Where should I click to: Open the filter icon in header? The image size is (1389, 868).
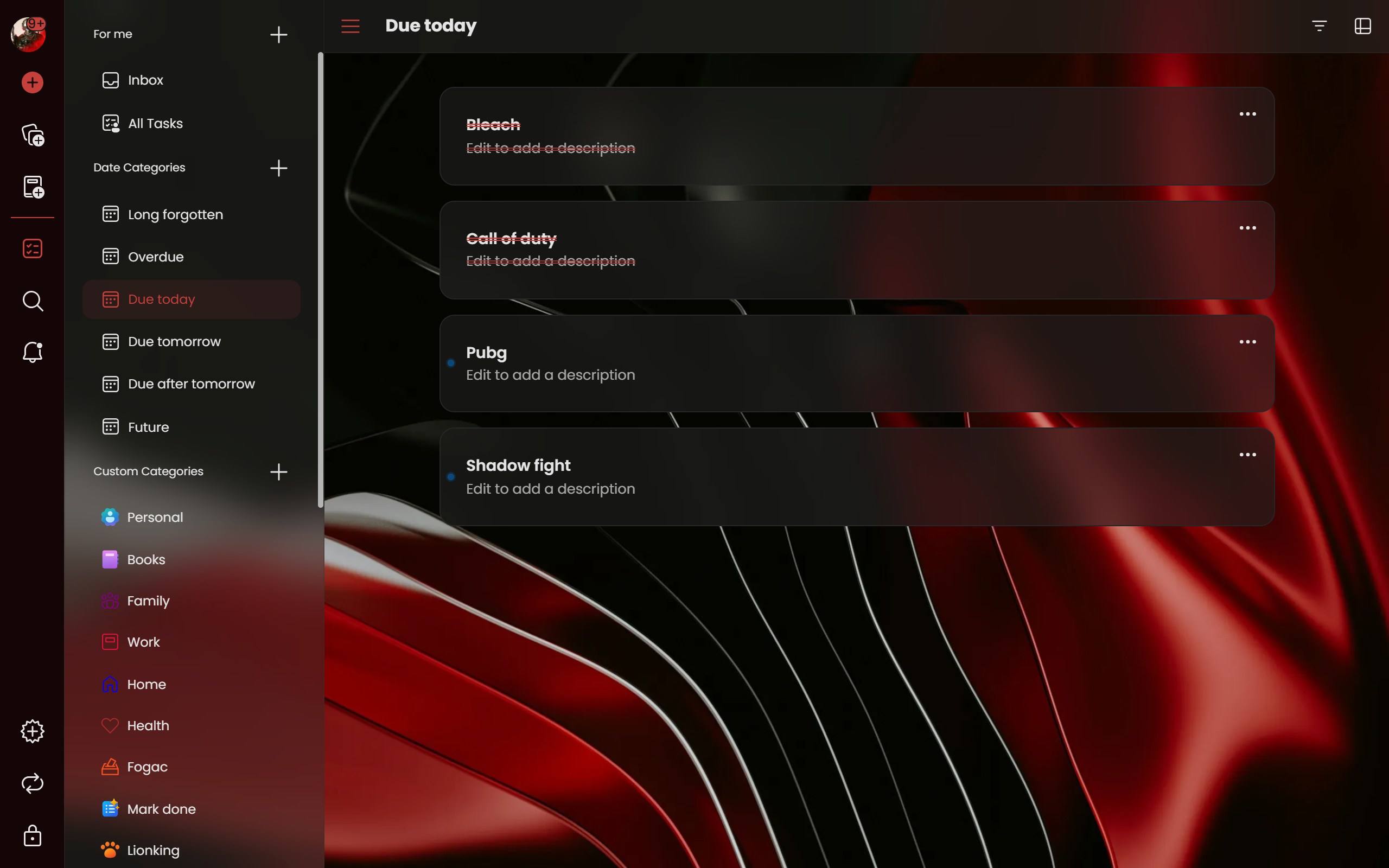[x=1319, y=26]
